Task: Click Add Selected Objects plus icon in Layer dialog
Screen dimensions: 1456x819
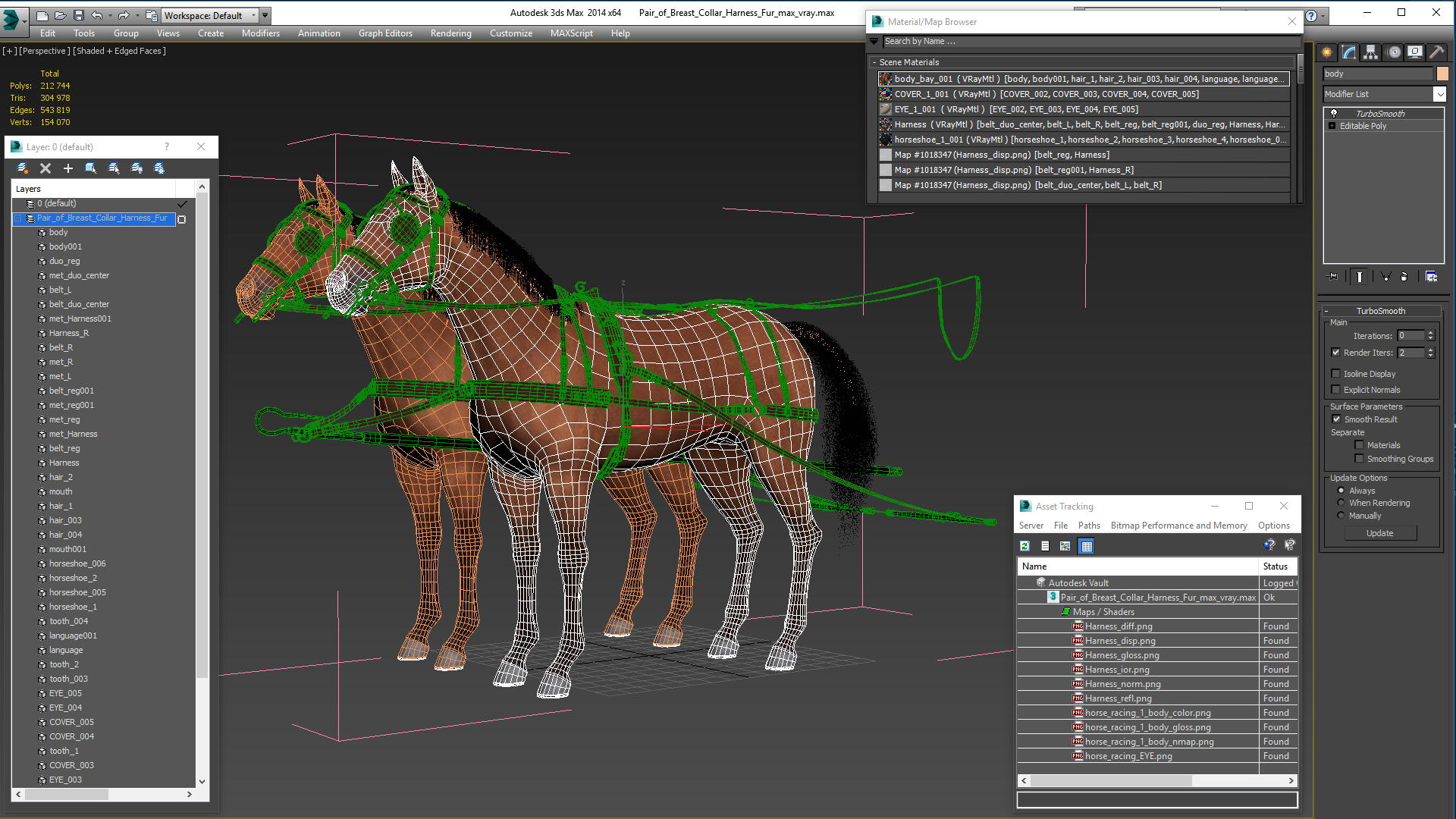Action: 68,168
